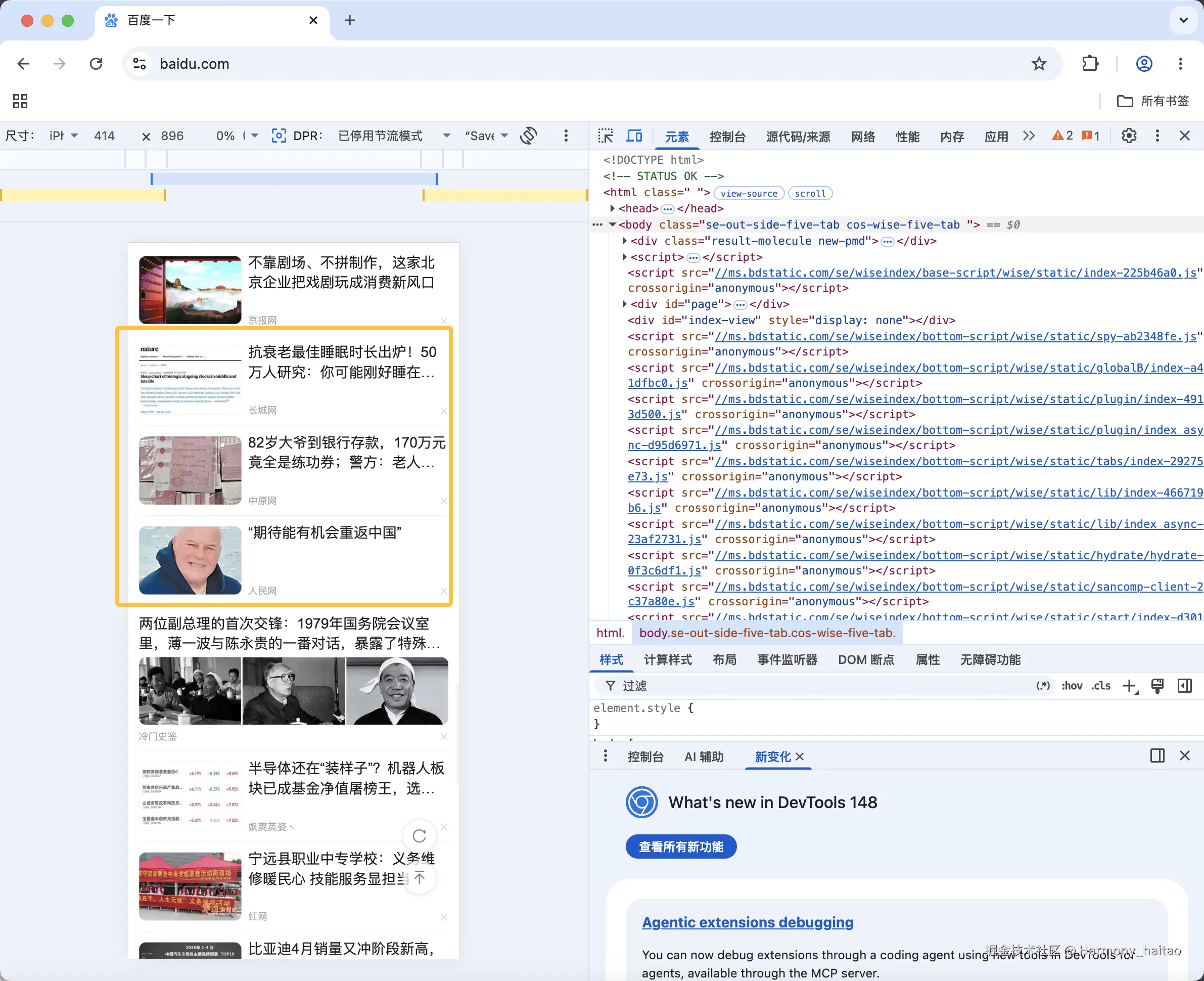Expand the div id="page" node
The image size is (1204, 981).
(x=624, y=304)
